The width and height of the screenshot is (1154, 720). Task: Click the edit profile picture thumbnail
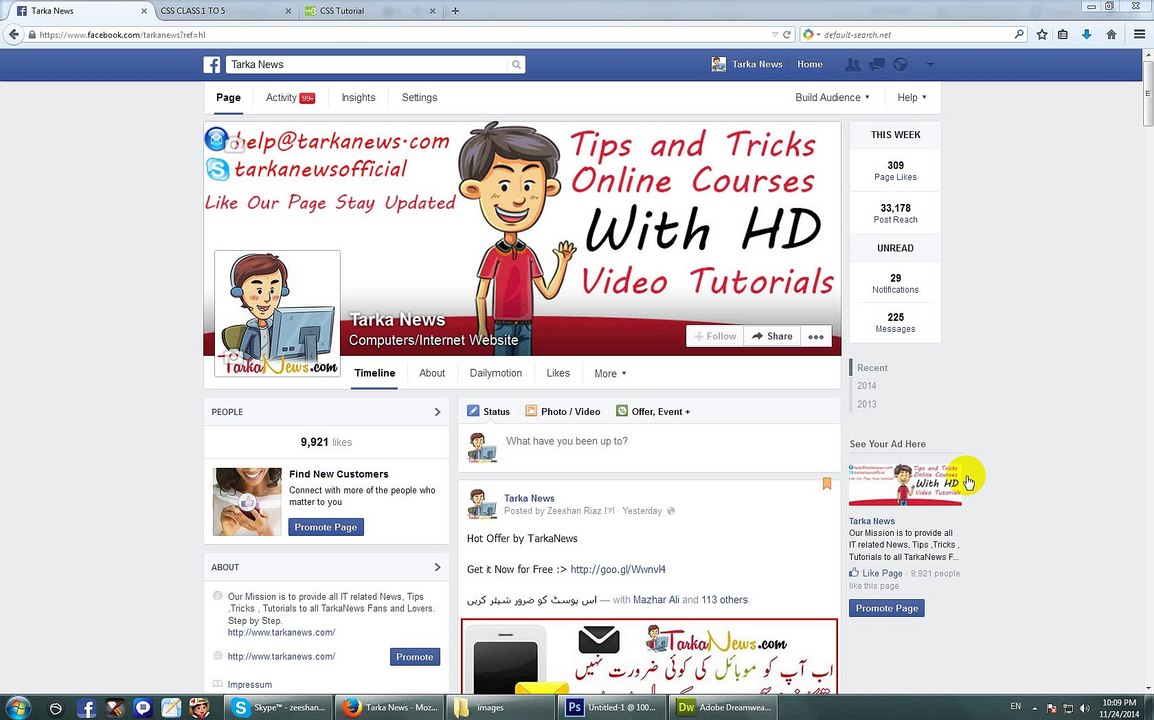point(277,314)
